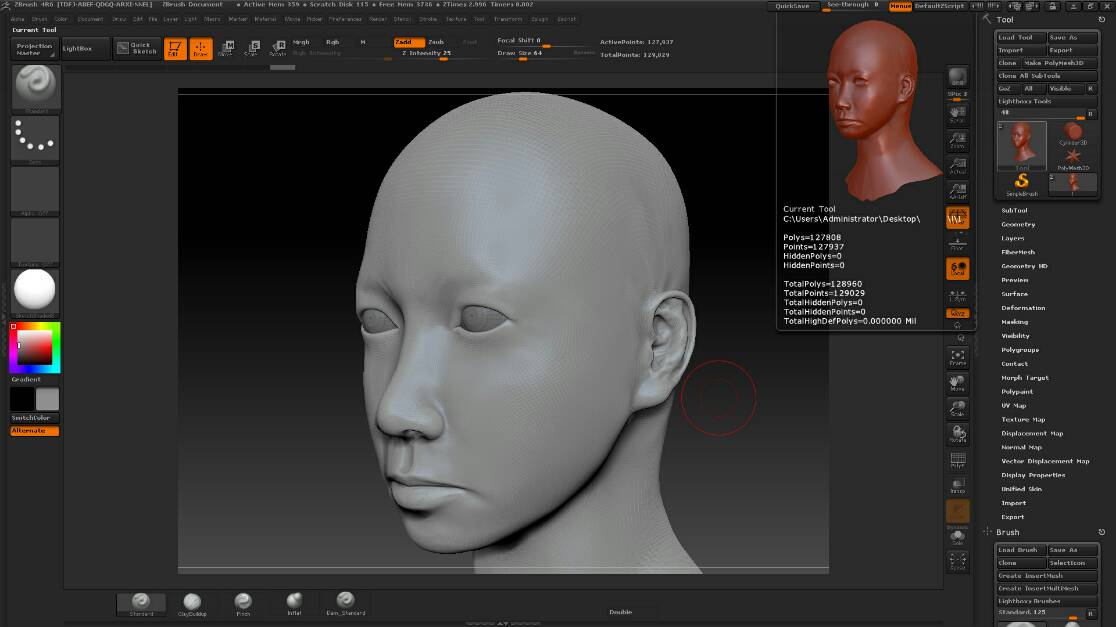The width and height of the screenshot is (1116, 627).
Task: Expand the Geometry section
Action: (1018, 224)
